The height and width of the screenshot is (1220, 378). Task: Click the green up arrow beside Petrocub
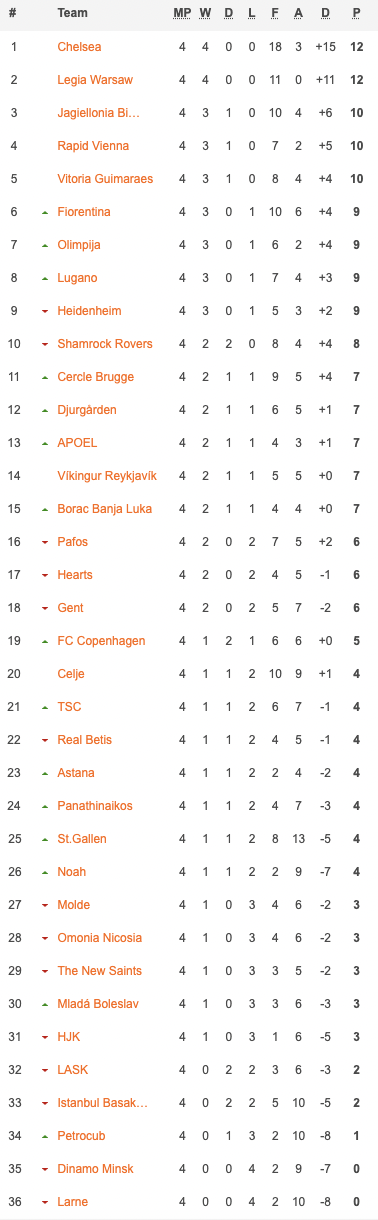click(x=44, y=1136)
